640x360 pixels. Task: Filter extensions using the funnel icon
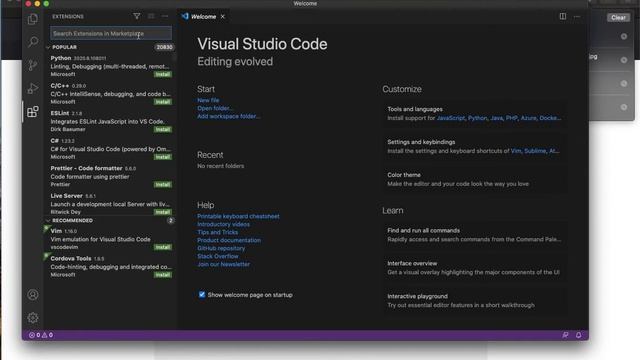pos(137,16)
